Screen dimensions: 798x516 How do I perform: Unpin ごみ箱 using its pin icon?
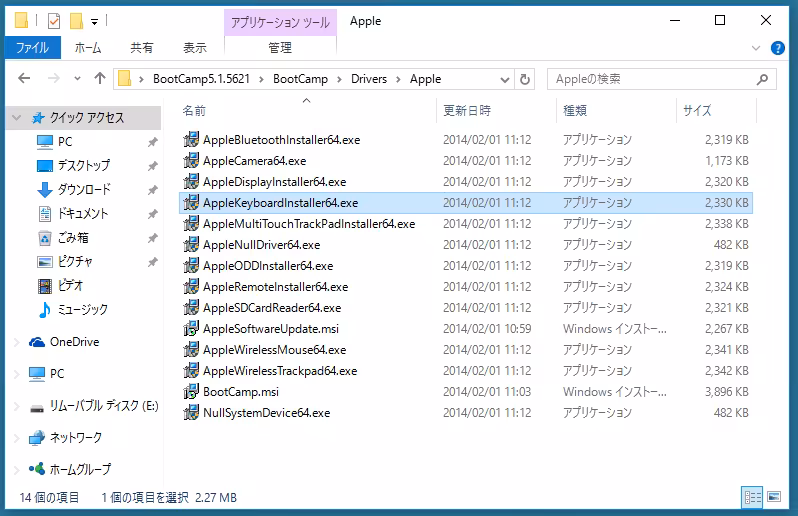point(153,238)
